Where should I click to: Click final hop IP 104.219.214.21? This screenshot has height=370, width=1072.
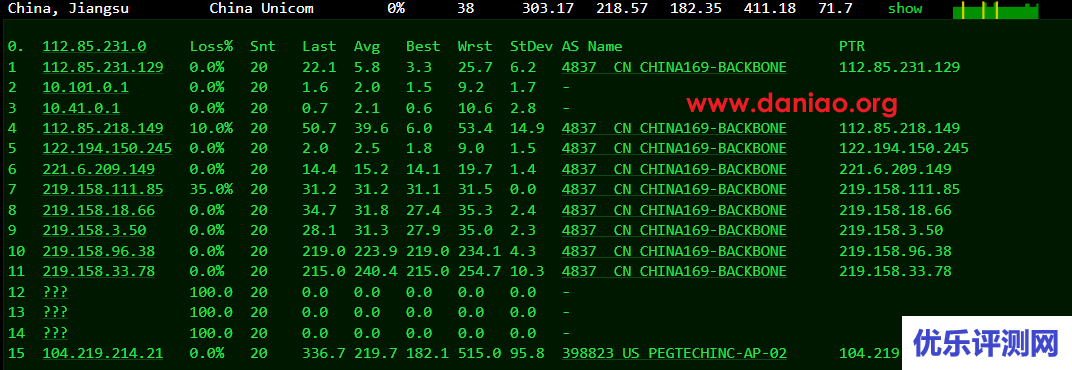coord(103,354)
